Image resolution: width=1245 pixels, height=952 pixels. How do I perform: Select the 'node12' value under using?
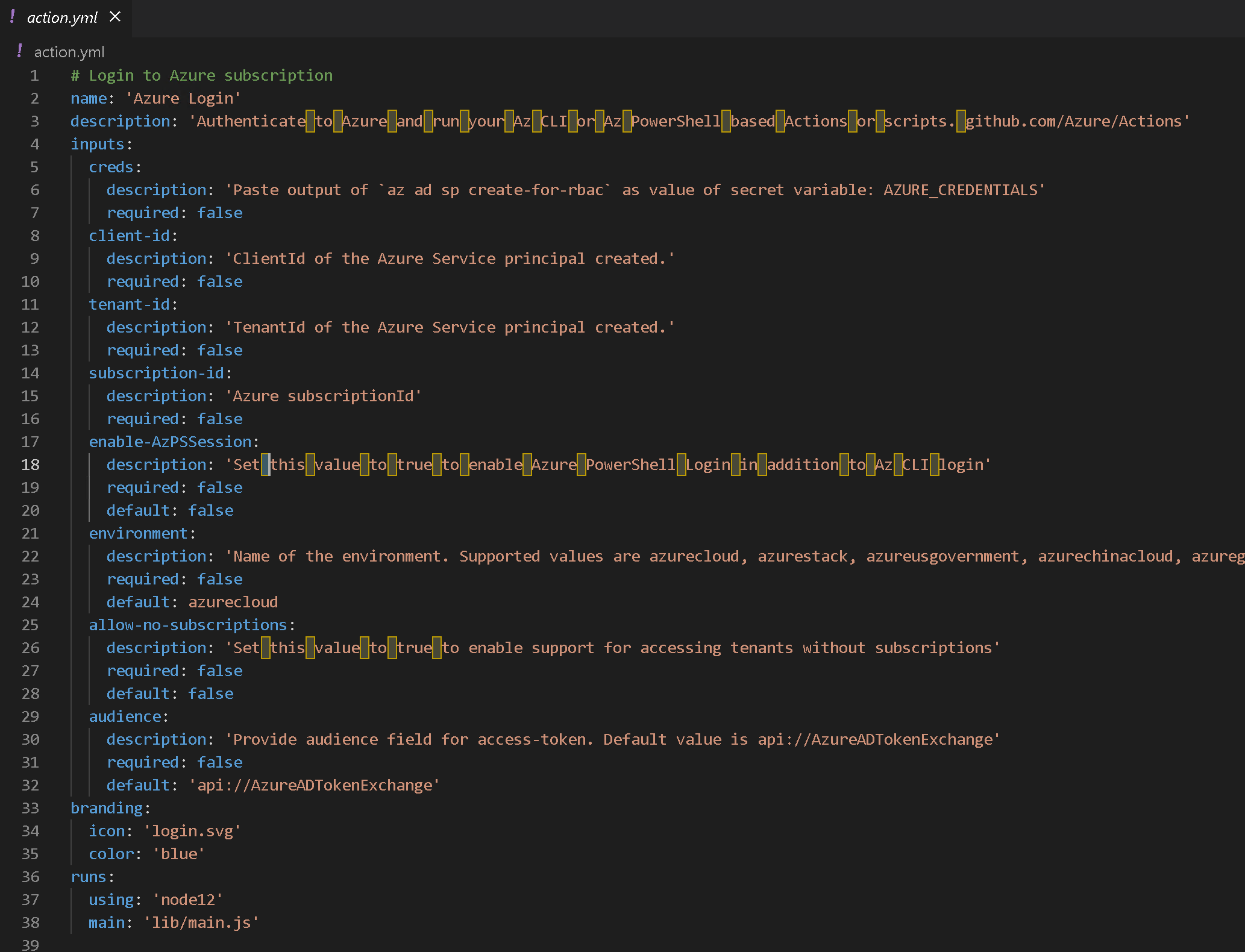(x=188, y=899)
